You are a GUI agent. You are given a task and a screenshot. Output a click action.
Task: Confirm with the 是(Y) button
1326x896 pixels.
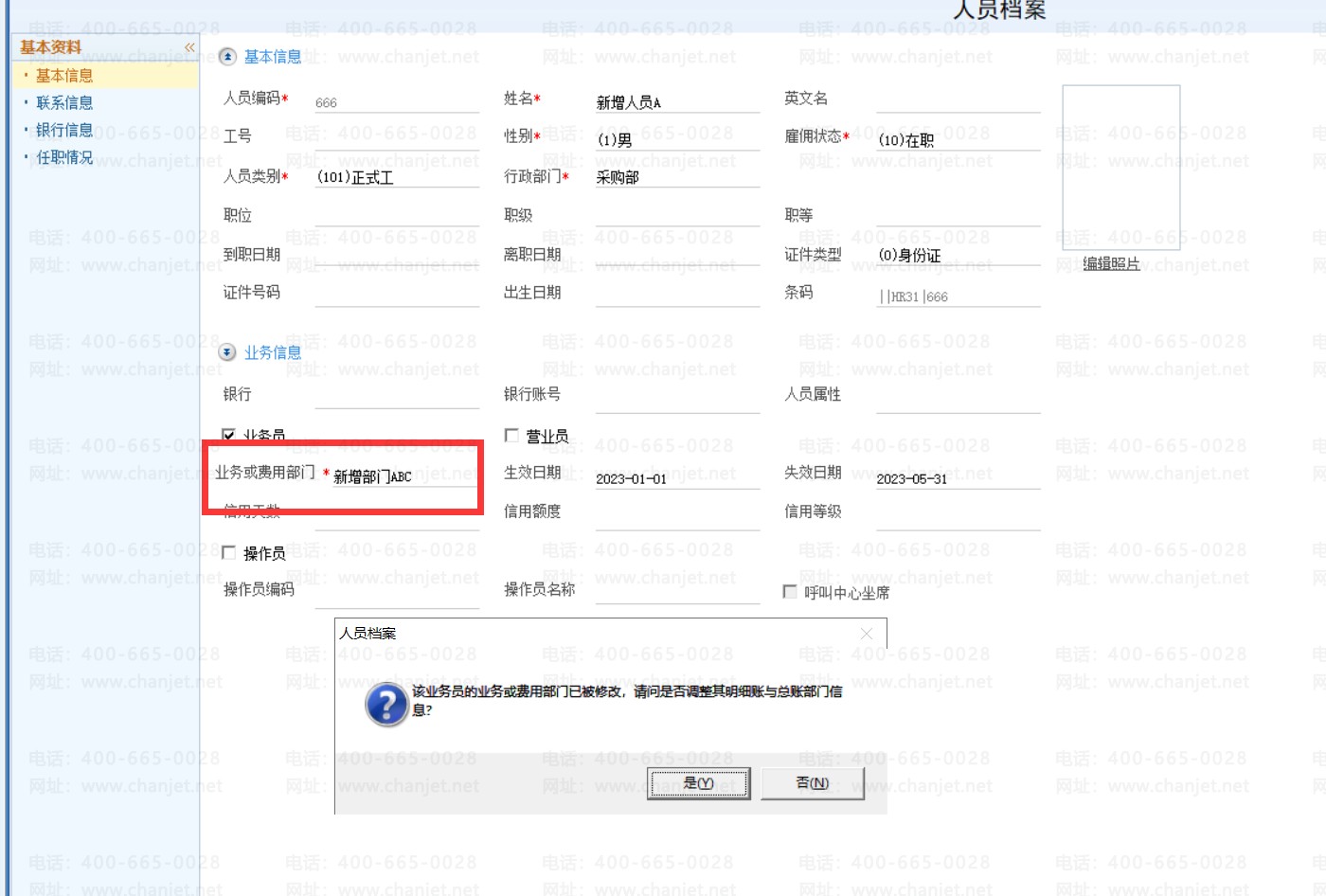point(698,783)
